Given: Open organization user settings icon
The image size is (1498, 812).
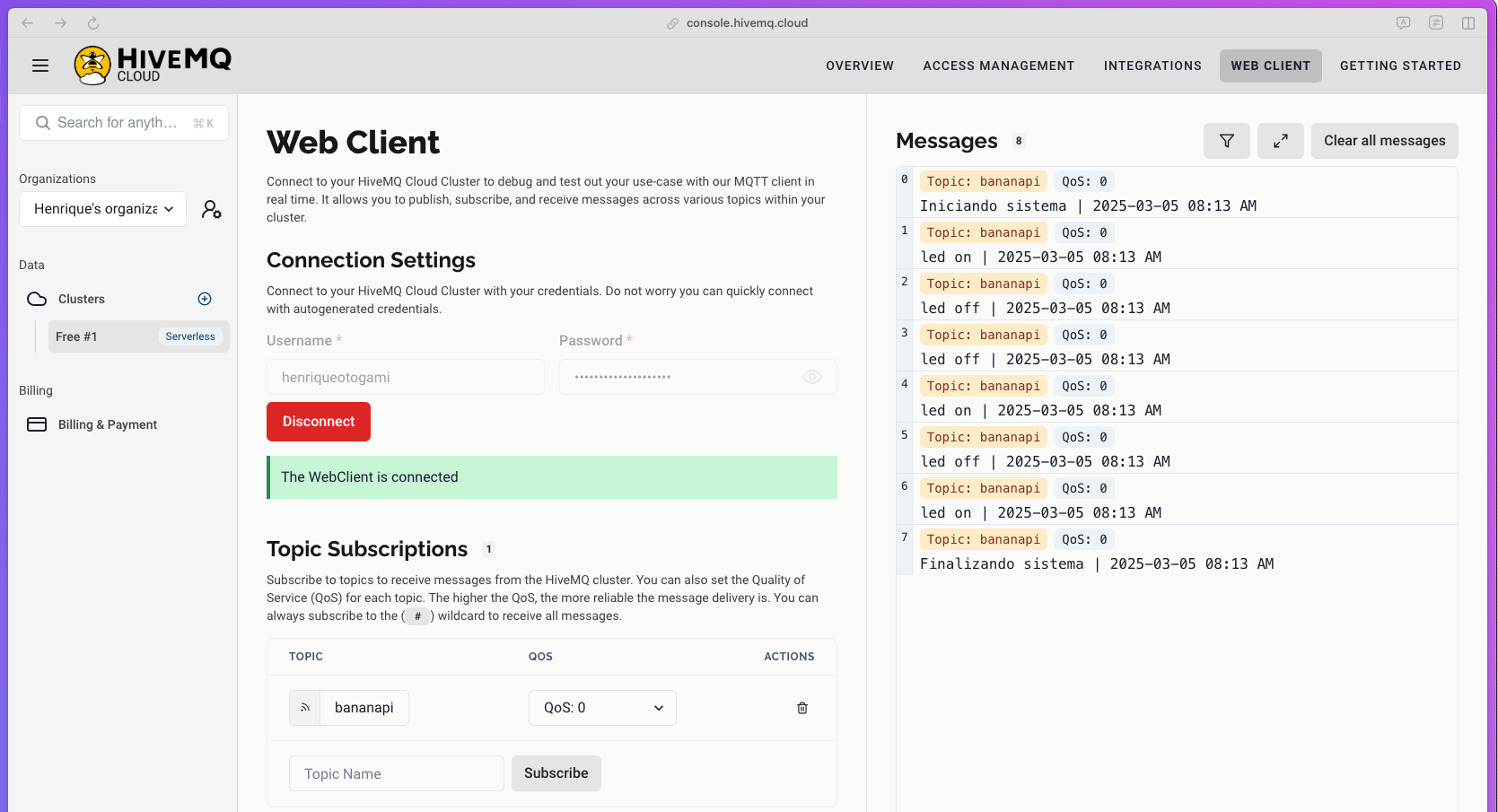Looking at the screenshot, I should click(x=212, y=209).
